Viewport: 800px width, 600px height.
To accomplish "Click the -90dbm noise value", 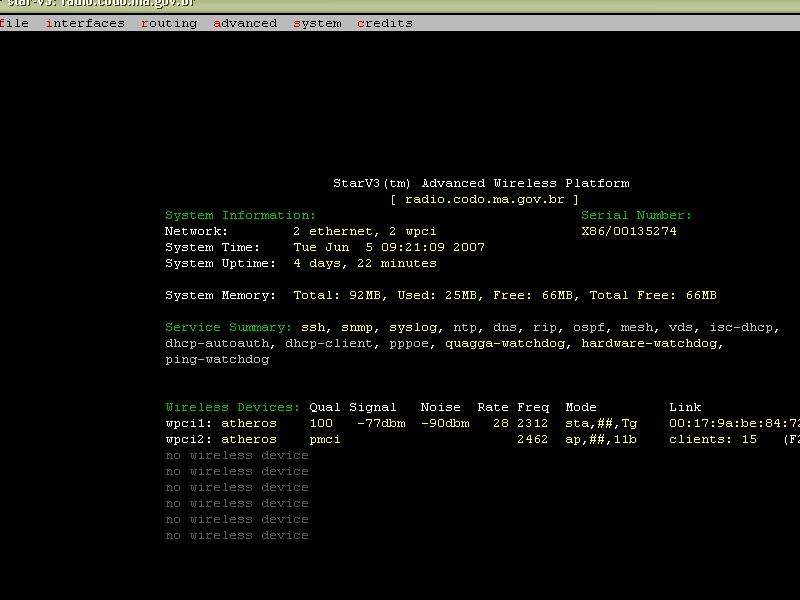I will pyautogui.click(x=445, y=423).
